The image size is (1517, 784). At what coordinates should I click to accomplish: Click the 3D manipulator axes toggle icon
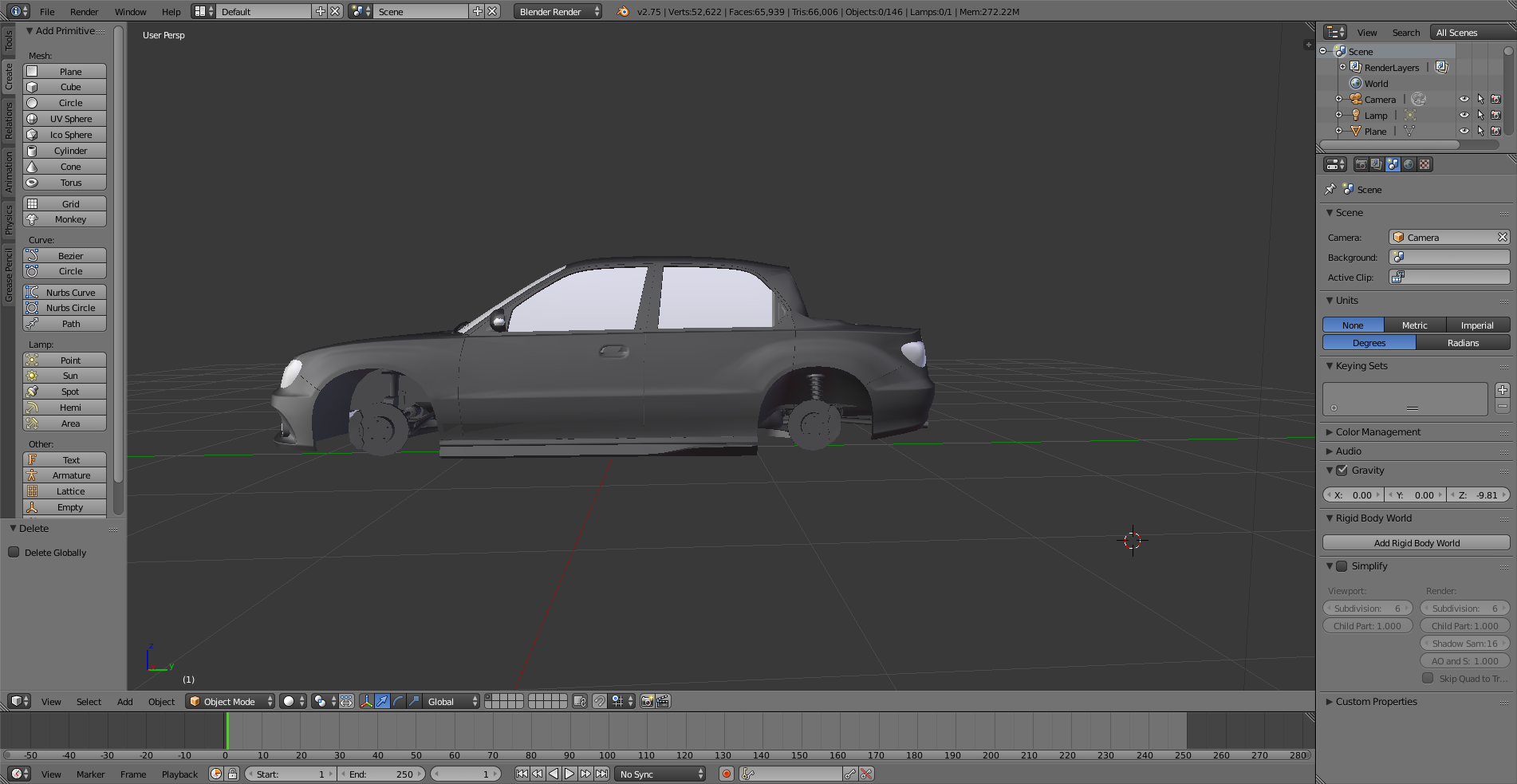[x=366, y=701]
